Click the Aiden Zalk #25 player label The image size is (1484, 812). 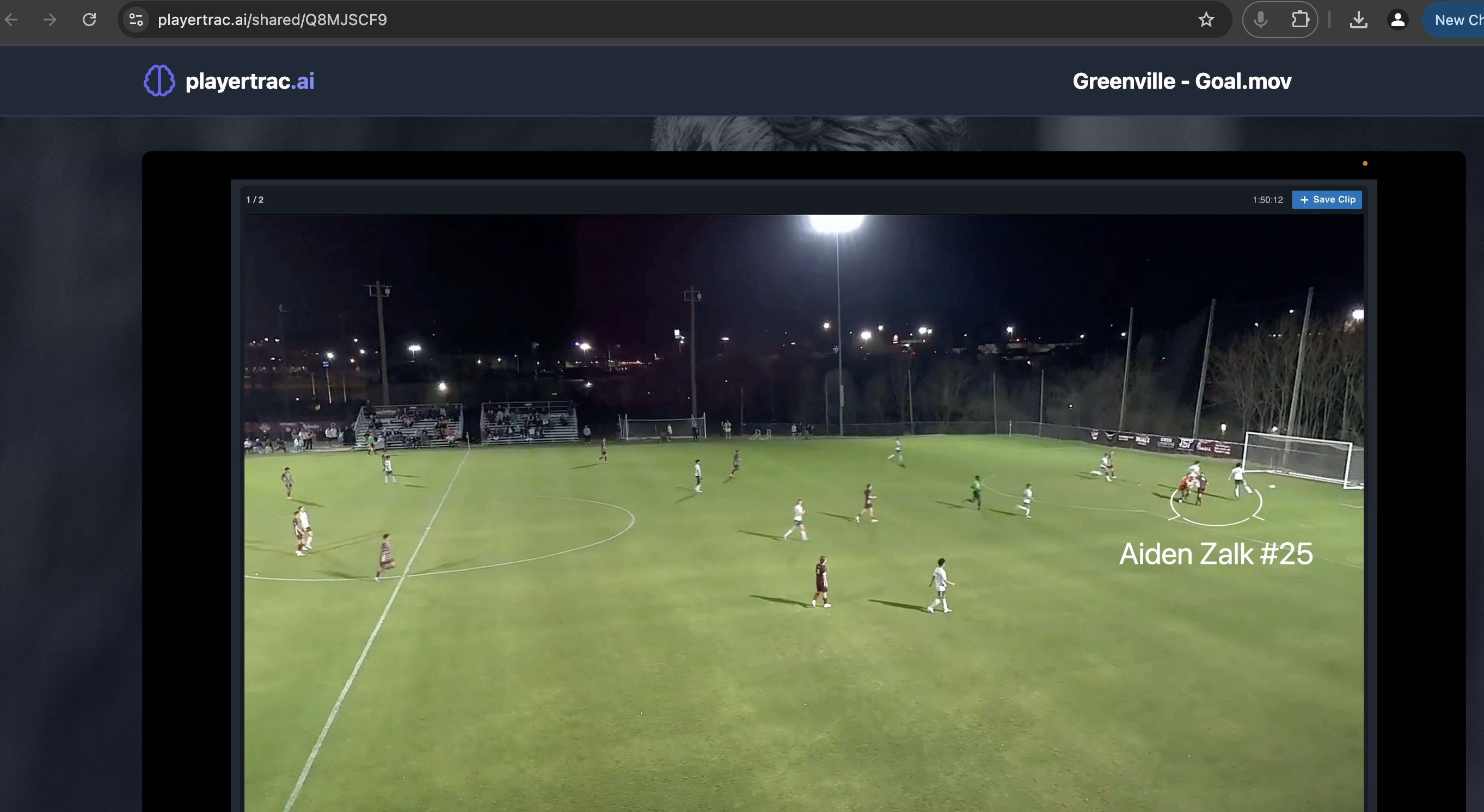pos(1216,554)
